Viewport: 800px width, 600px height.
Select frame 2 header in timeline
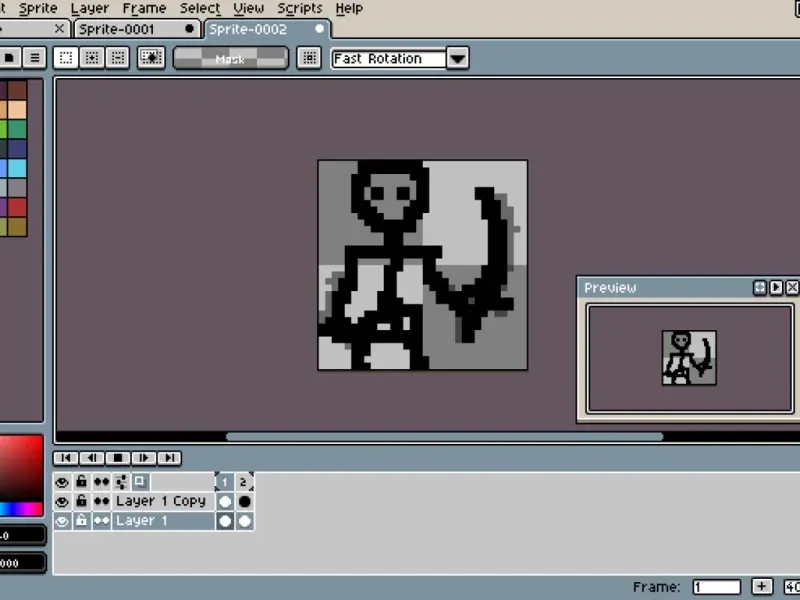[x=244, y=482]
